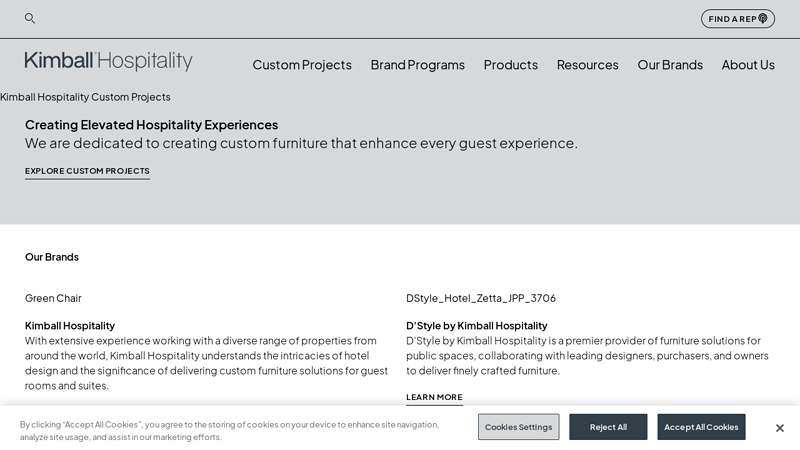Open the Custom Projects menu
Image resolution: width=800 pixels, height=450 pixels.
pos(302,64)
